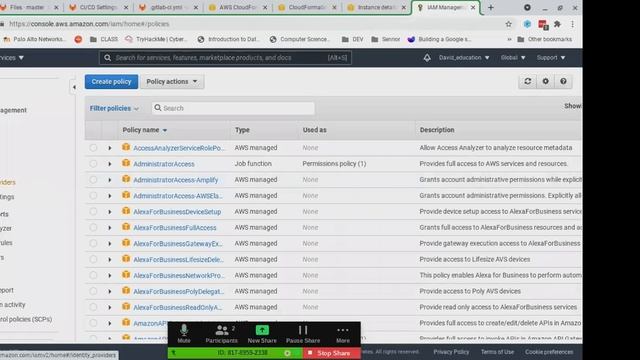Select the AlexaForBusinessLifesizeDele radio button
The image size is (640, 360).
93,259
